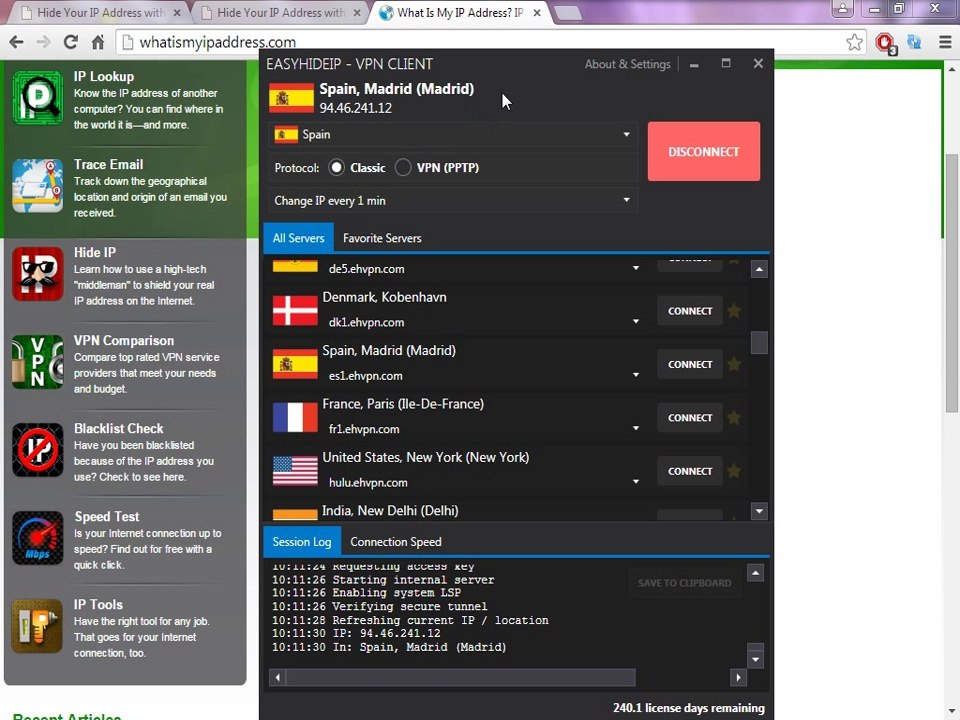
Task: Connect to the Spain, Madrid server
Action: [x=689, y=364]
